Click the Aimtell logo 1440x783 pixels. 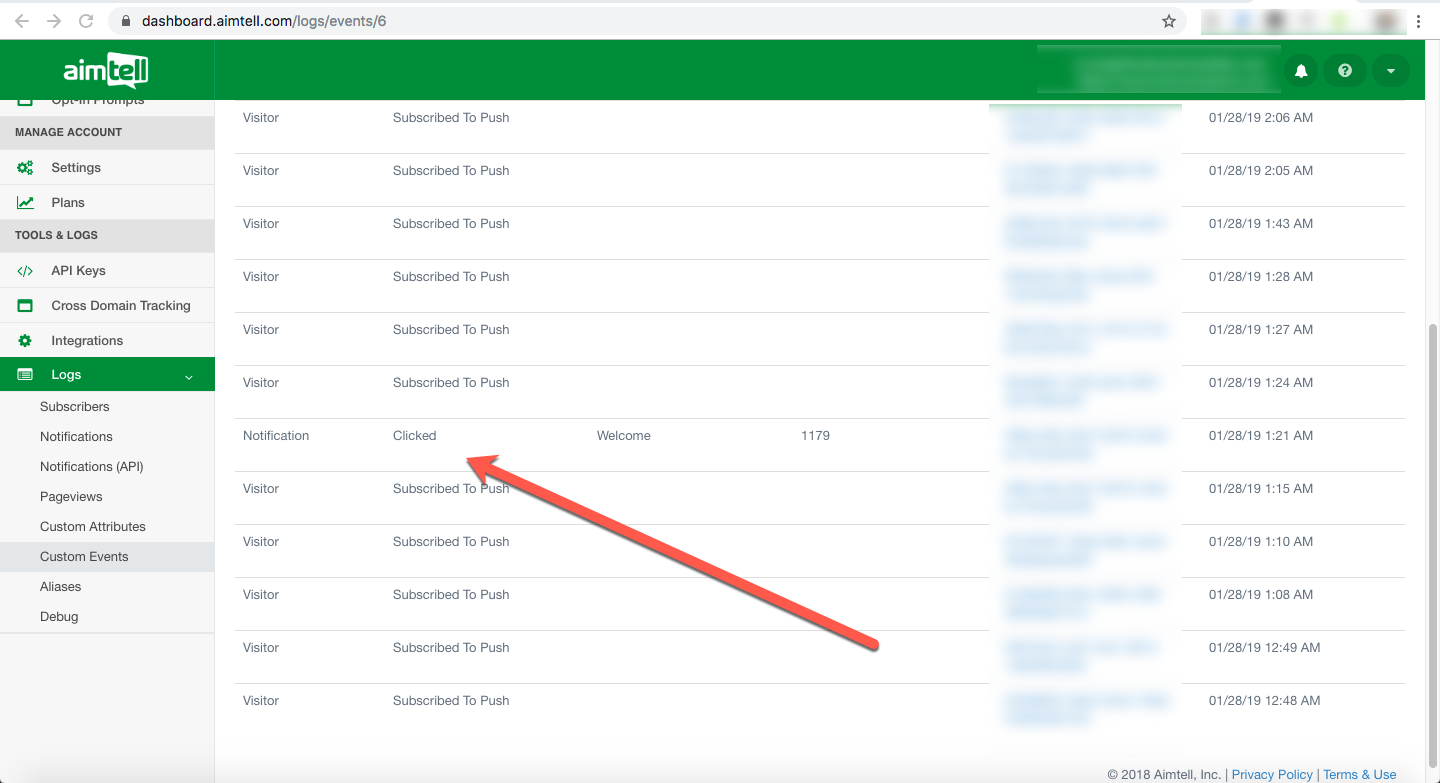coord(106,70)
